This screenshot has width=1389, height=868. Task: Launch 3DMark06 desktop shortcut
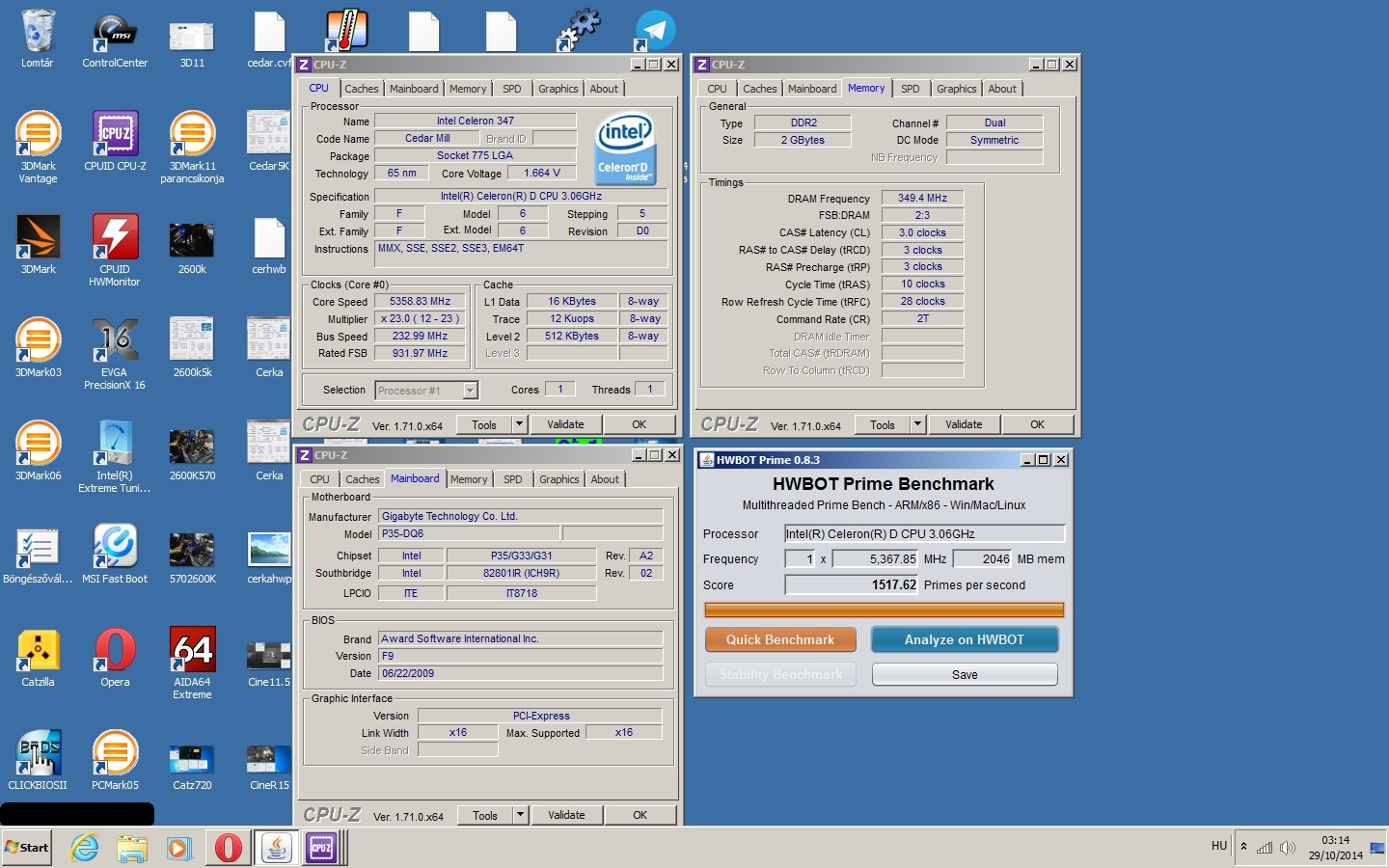(38, 443)
